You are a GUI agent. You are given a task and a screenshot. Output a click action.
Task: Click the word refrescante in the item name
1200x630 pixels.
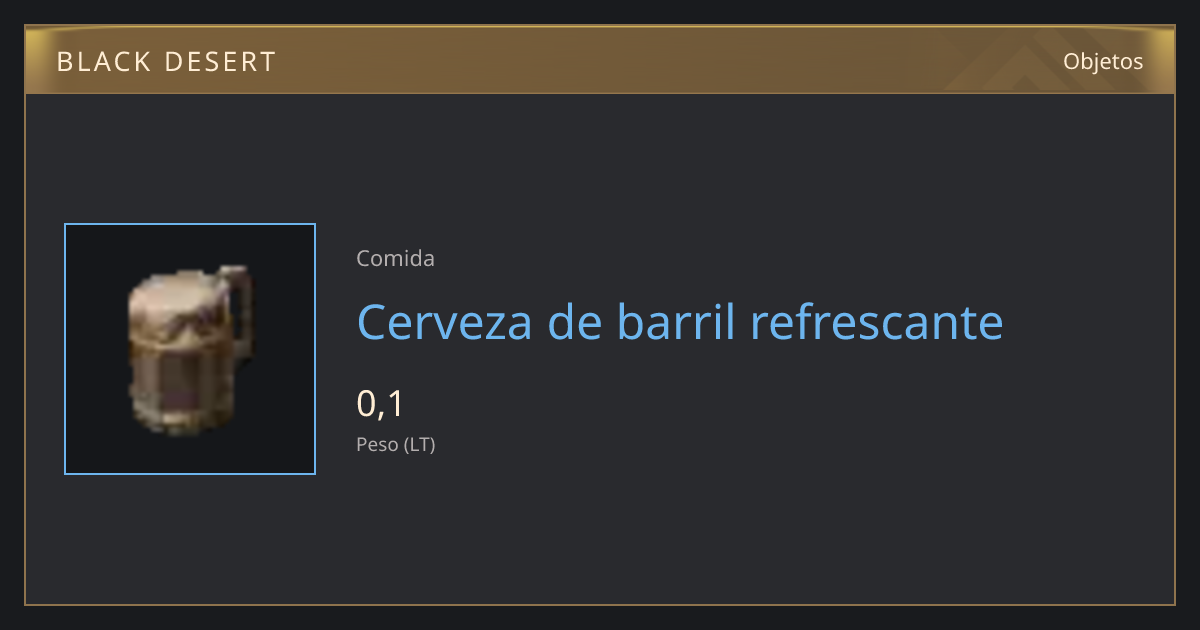[x=875, y=322]
